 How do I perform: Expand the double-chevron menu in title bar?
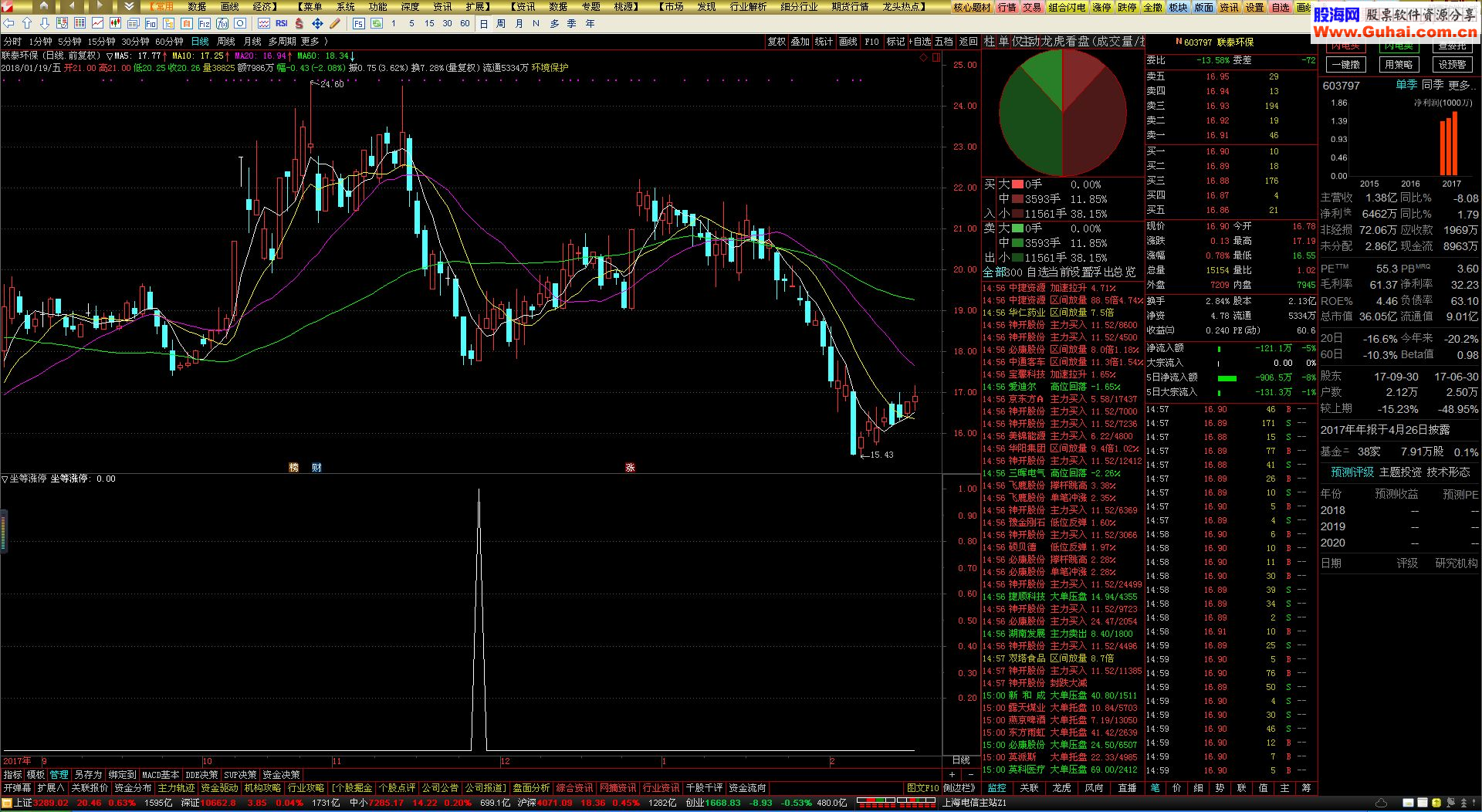click(129, 6)
